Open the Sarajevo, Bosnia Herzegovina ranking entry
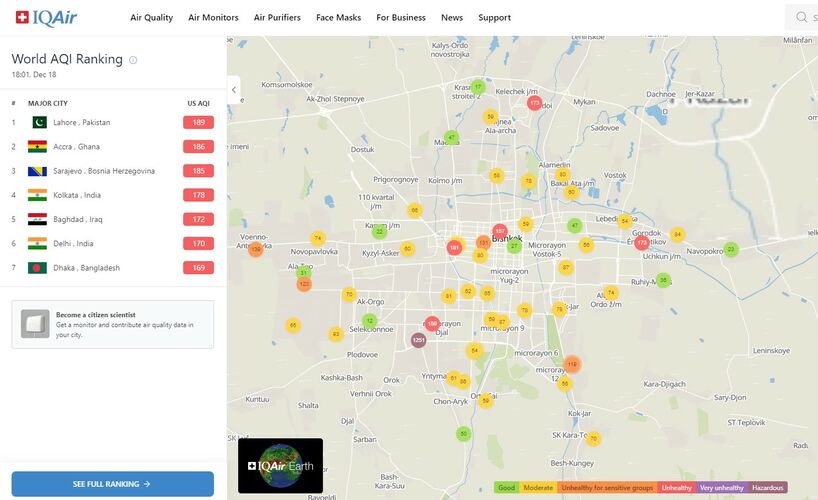 (104, 171)
